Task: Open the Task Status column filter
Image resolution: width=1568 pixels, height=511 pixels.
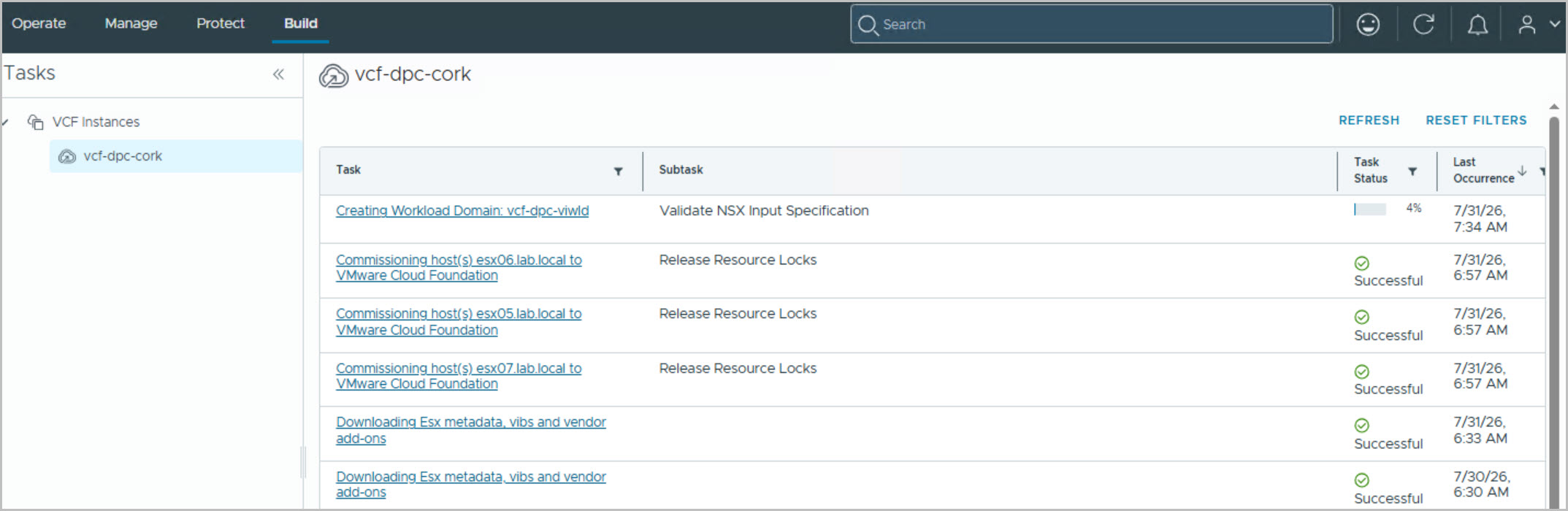Action: pyautogui.click(x=1412, y=172)
